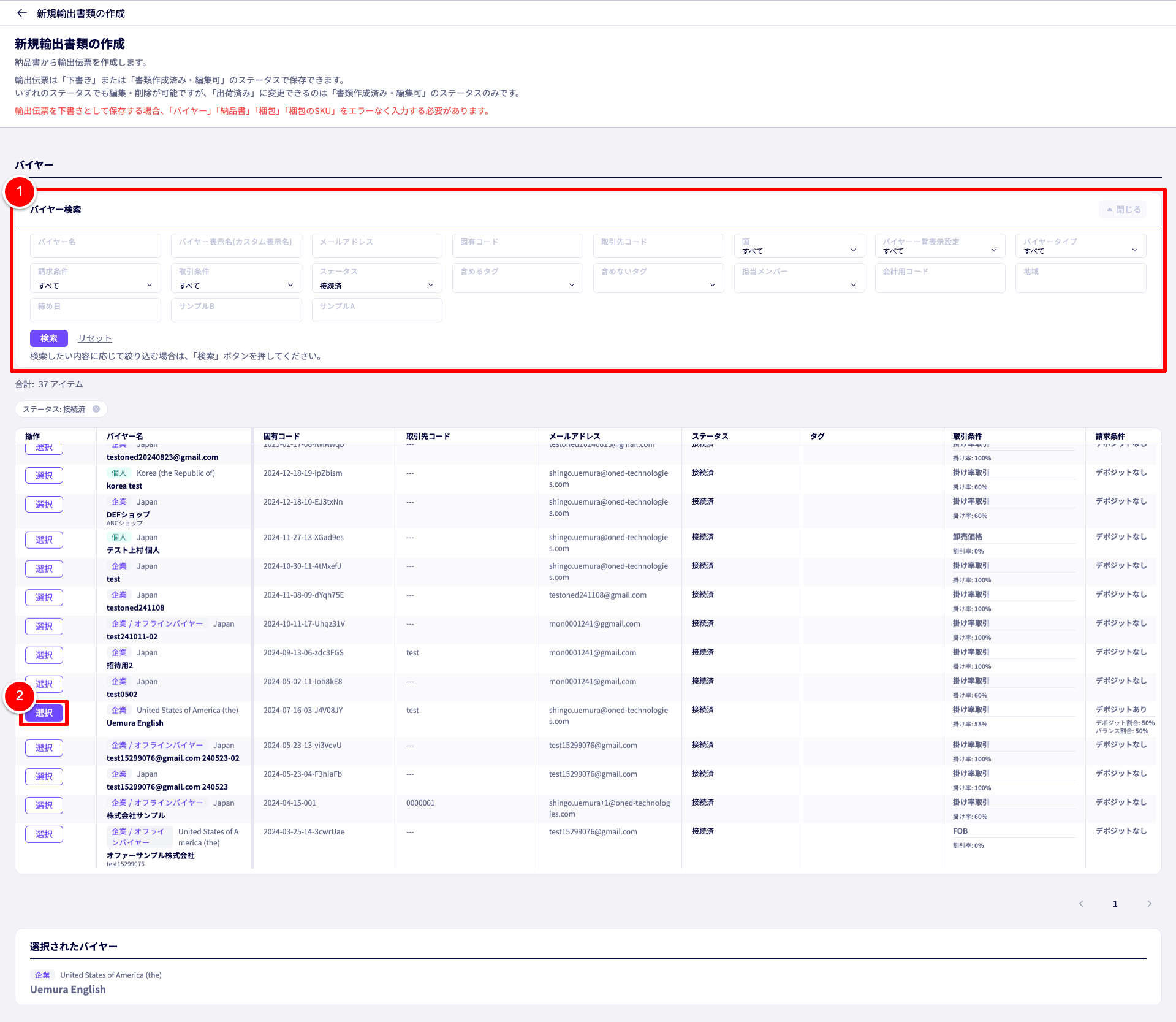The width and height of the screenshot is (1176, 1022).
Task: Open the 担当メンバー dropdown
Action: pos(799,279)
